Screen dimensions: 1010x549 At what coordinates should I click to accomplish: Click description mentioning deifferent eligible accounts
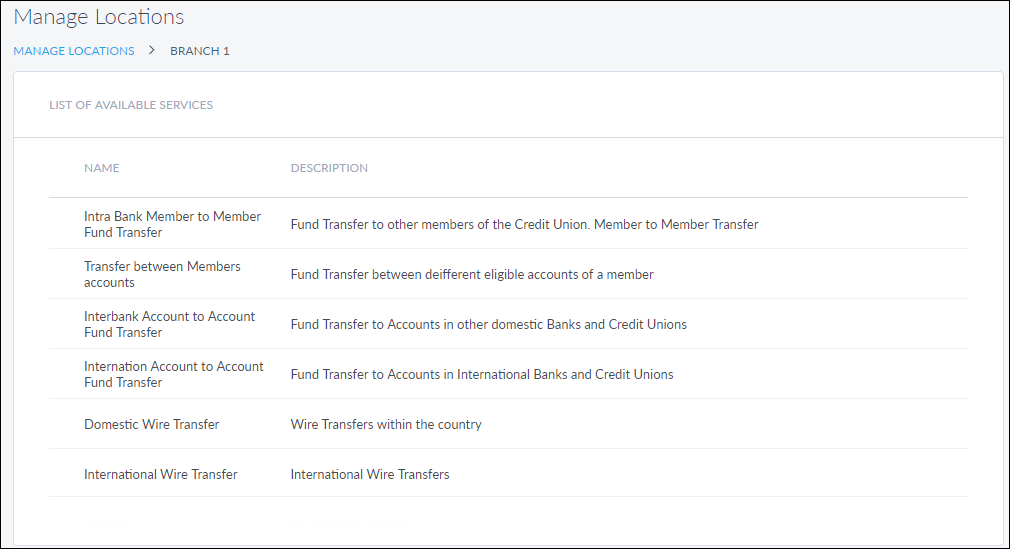pyautogui.click(x=472, y=274)
